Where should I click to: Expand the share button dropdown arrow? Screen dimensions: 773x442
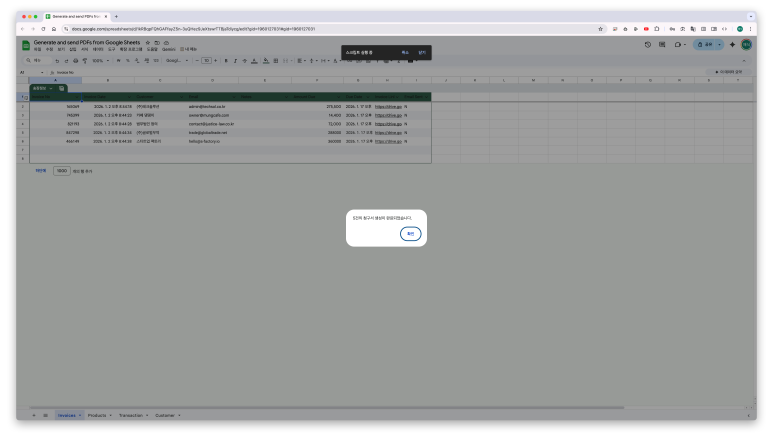pos(719,45)
